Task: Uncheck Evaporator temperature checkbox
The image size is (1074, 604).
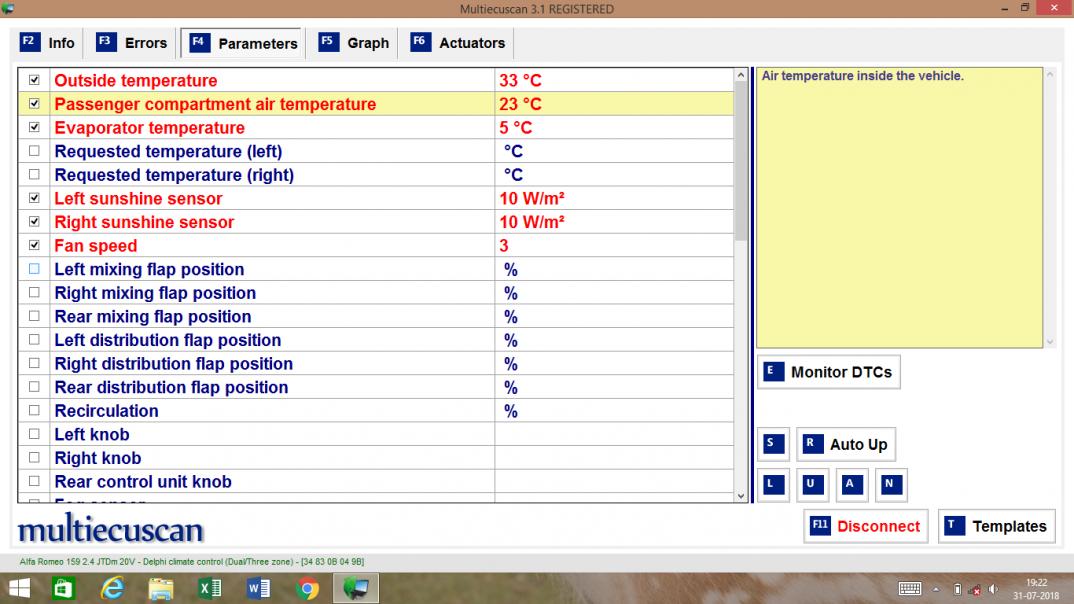Action: (x=34, y=127)
